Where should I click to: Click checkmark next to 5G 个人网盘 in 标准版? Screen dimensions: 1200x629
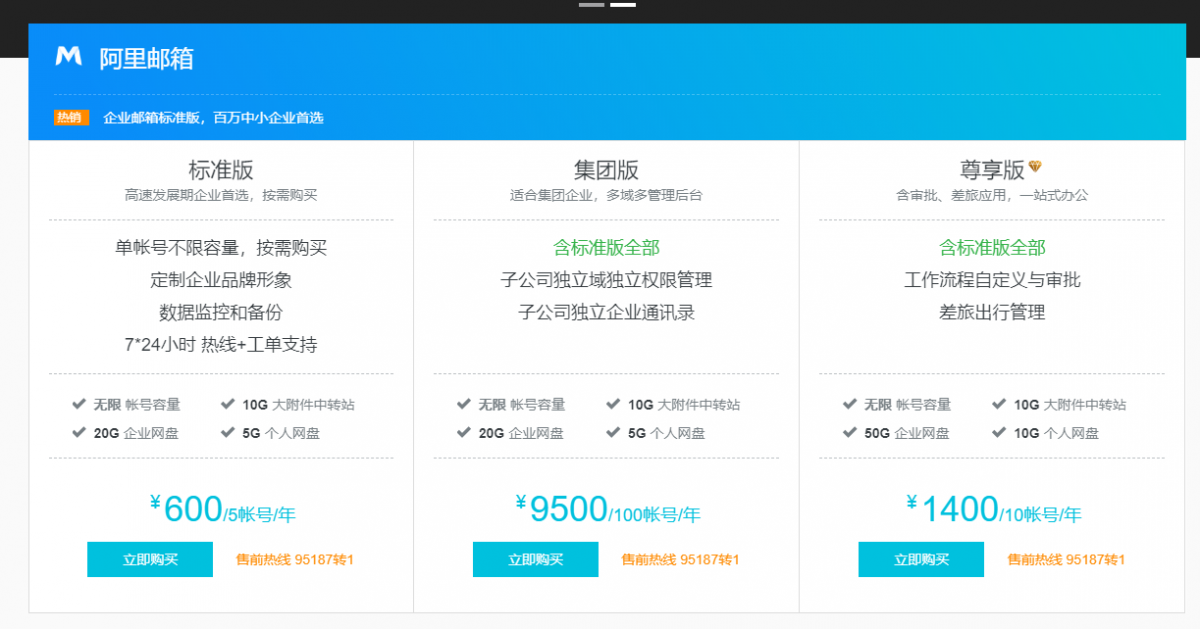click(228, 432)
